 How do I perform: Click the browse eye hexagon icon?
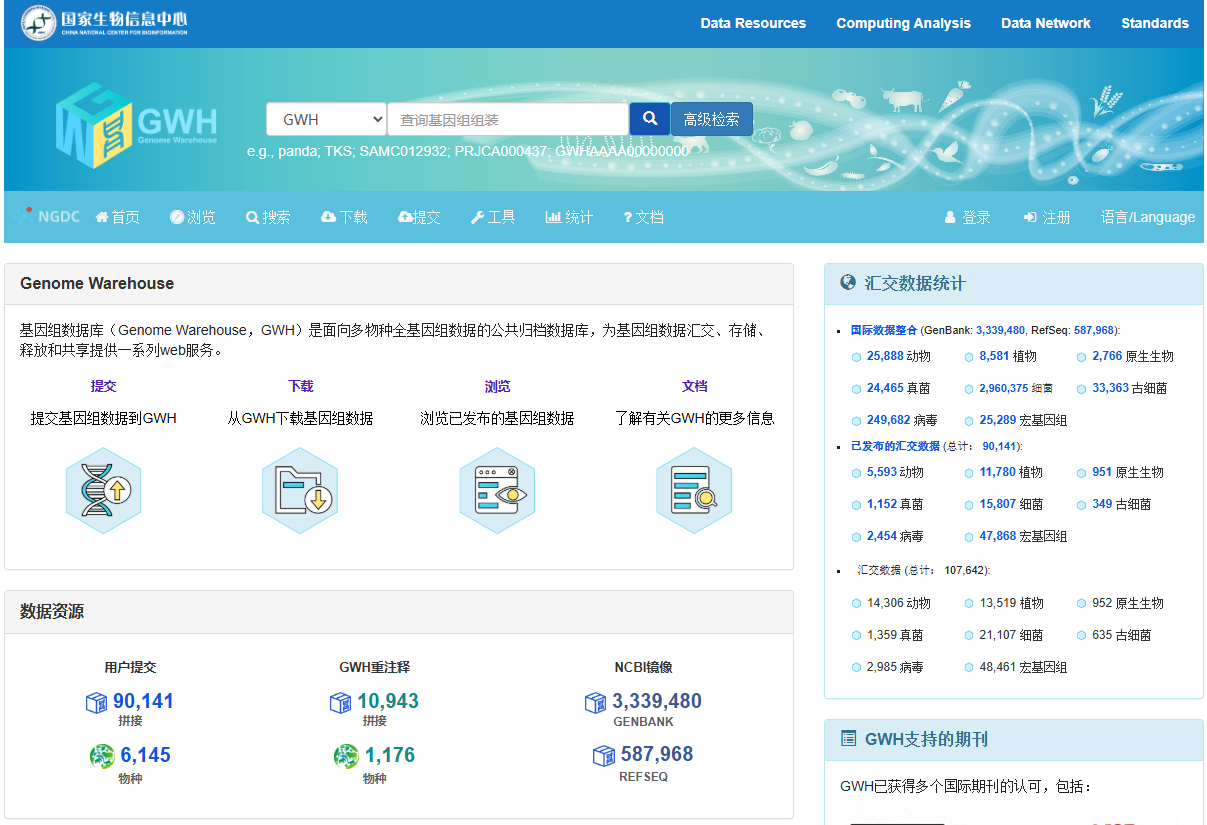coord(497,490)
